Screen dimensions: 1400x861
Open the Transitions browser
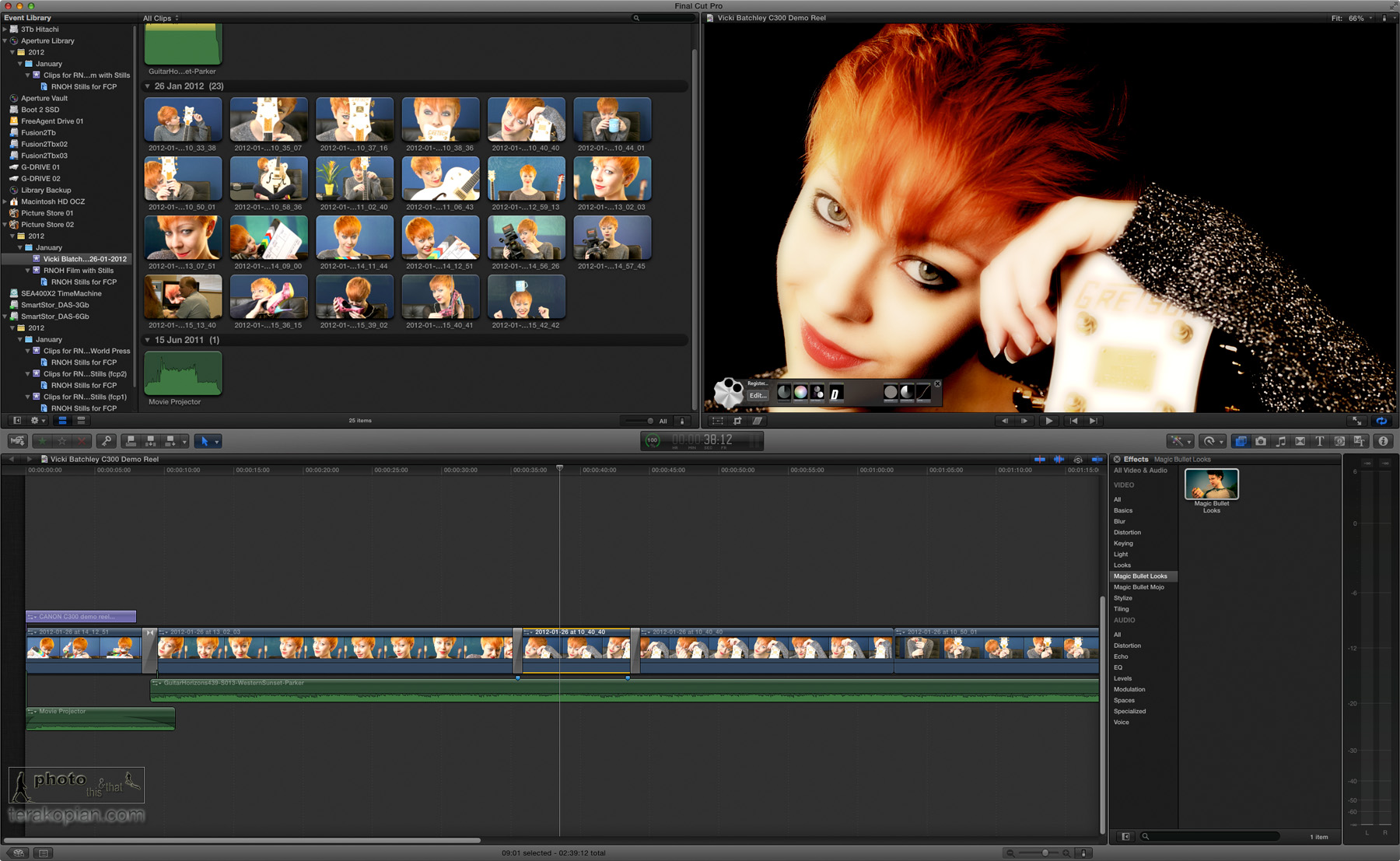(x=1300, y=441)
